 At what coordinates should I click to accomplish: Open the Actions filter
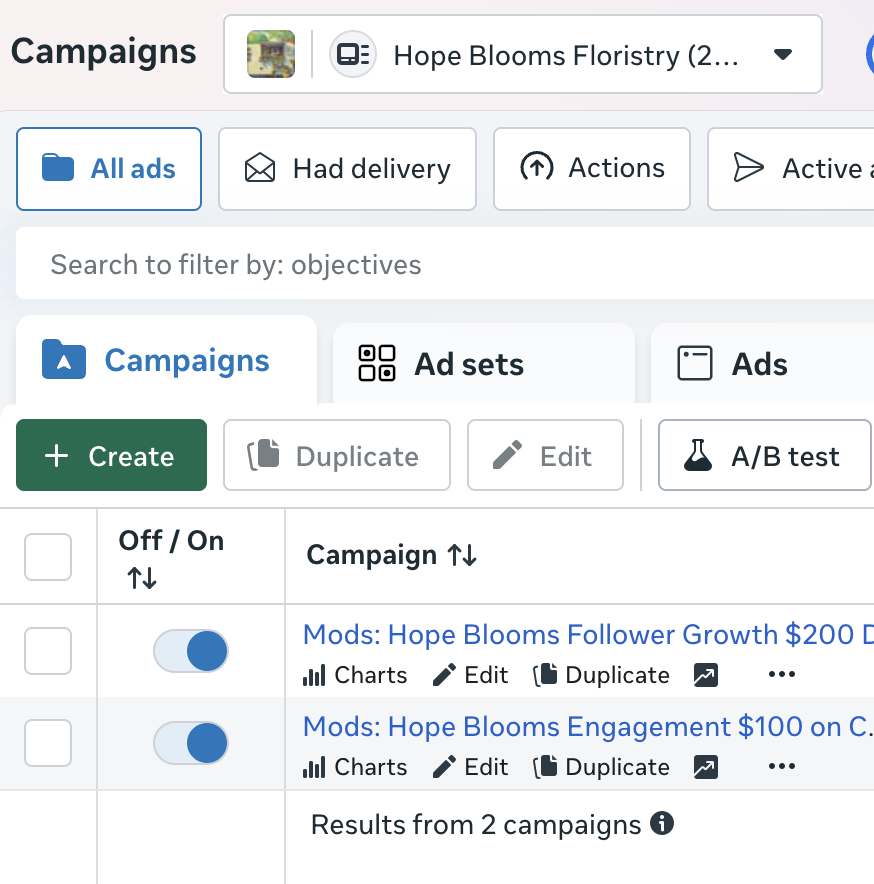(x=592, y=169)
